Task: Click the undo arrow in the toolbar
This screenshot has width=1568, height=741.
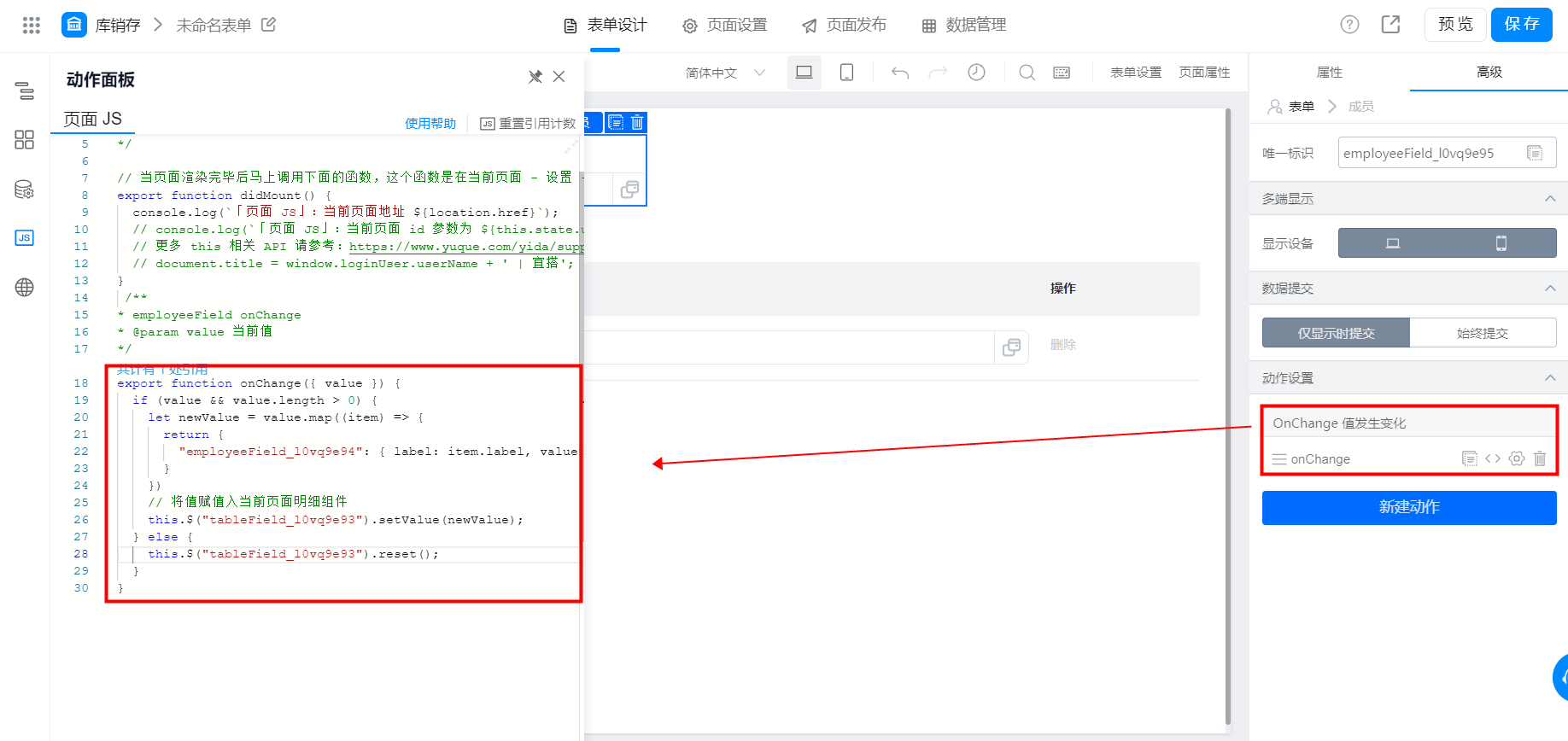Action: [899, 73]
